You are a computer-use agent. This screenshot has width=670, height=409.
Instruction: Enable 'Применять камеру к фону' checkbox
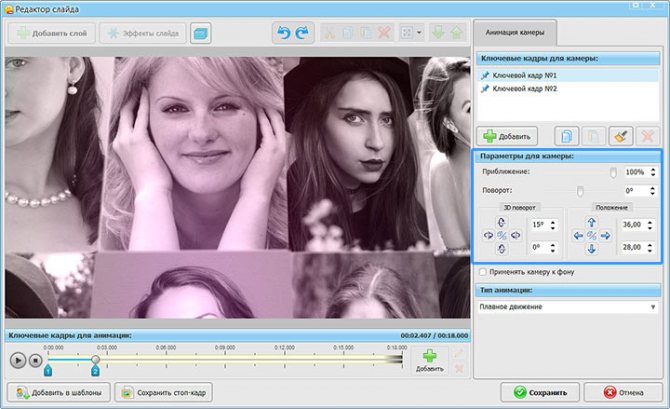(484, 272)
